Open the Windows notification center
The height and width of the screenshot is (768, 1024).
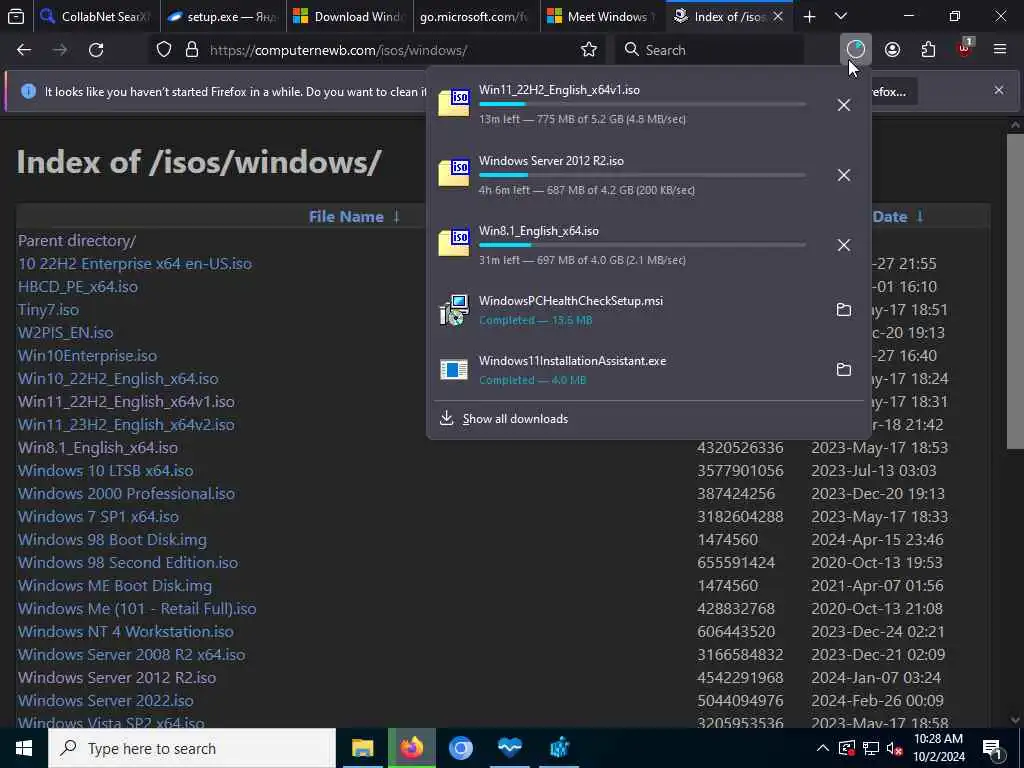(x=992, y=749)
